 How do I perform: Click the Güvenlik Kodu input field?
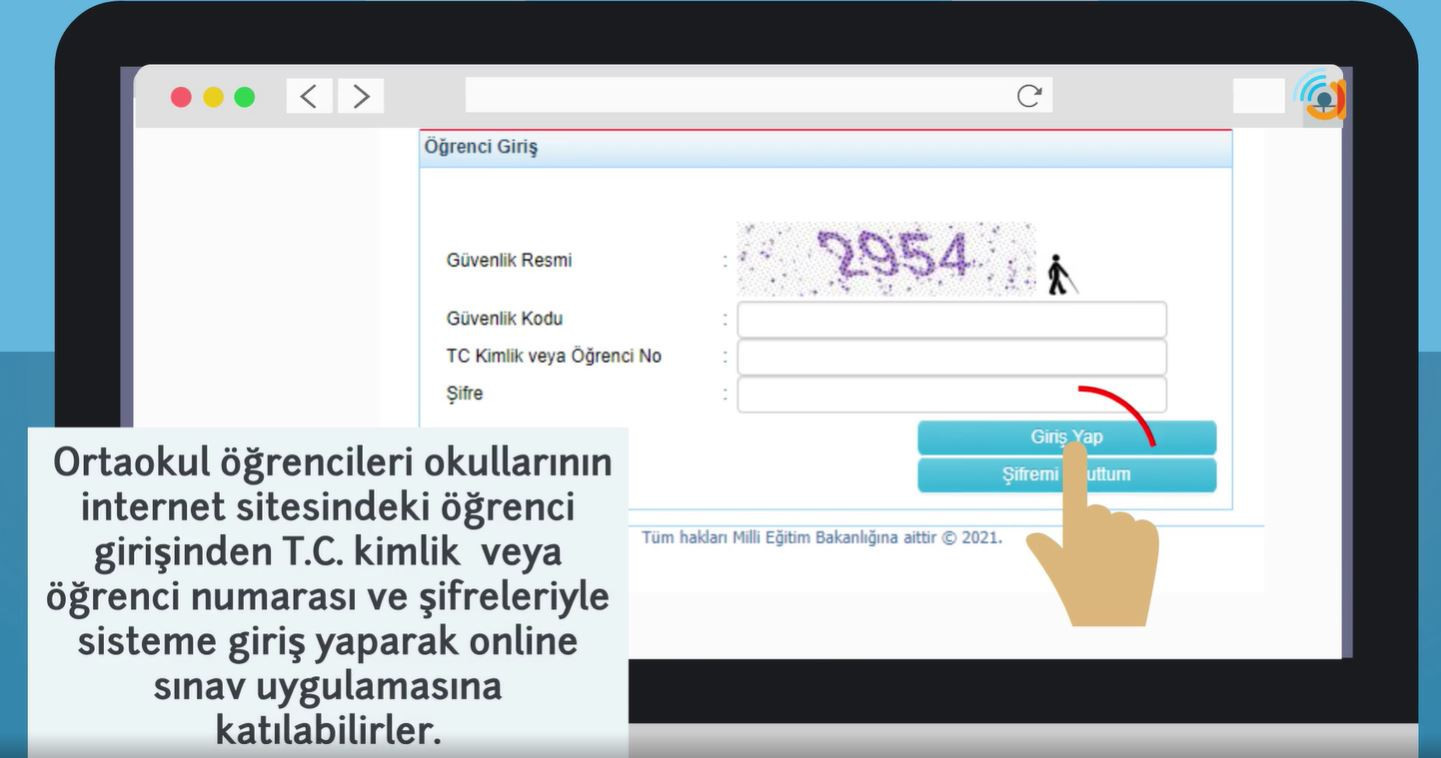(x=951, y=320)
